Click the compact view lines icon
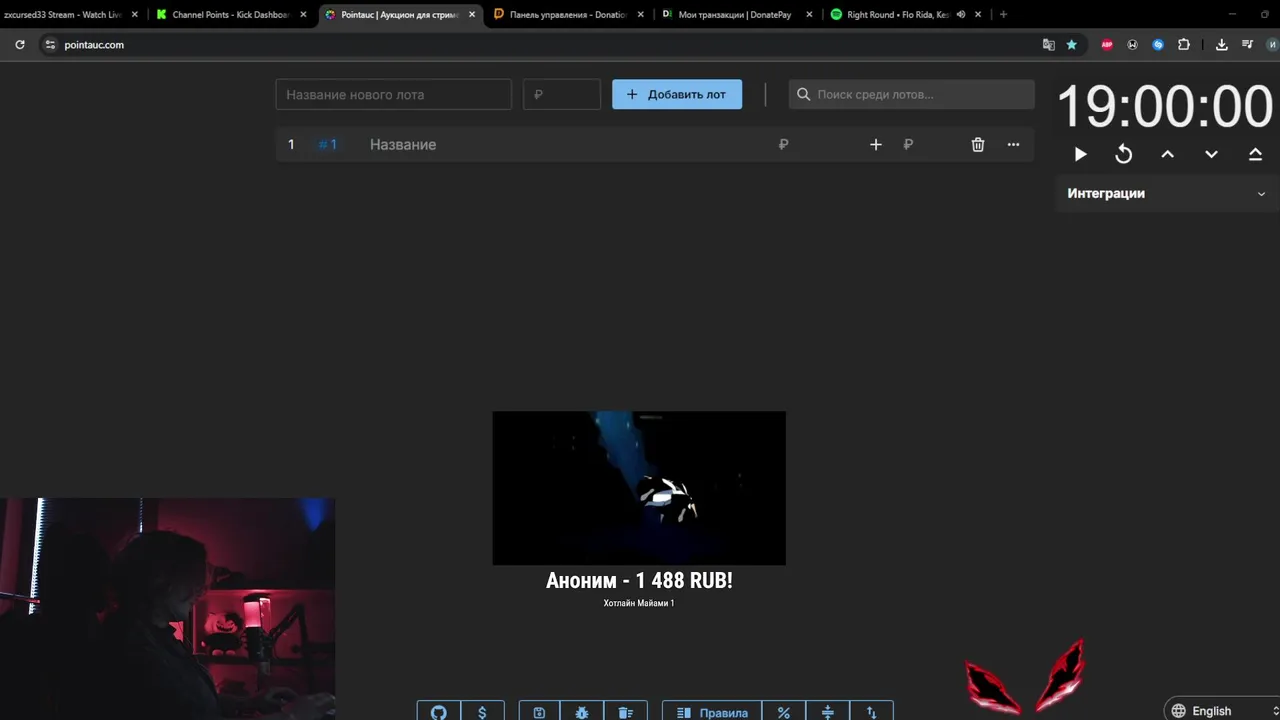Screen dimensions: 1280x720 tap(827, 712)
